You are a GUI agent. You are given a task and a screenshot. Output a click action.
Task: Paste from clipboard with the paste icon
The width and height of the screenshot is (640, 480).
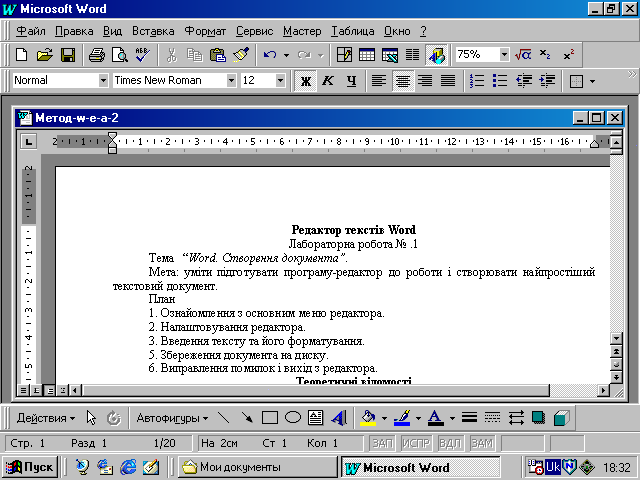[x=218, y=55]
